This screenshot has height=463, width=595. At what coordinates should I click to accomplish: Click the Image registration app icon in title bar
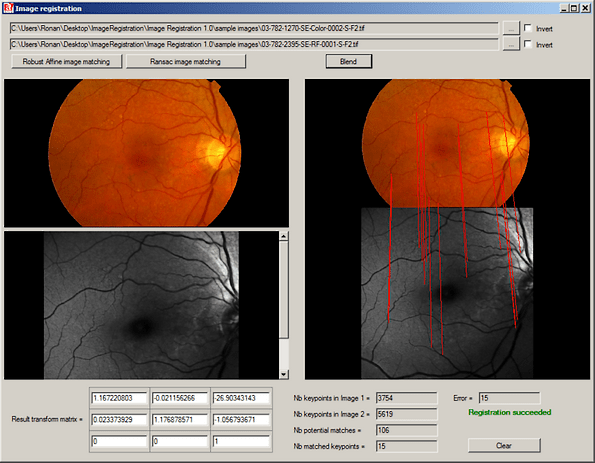click(x=8, y=8)
